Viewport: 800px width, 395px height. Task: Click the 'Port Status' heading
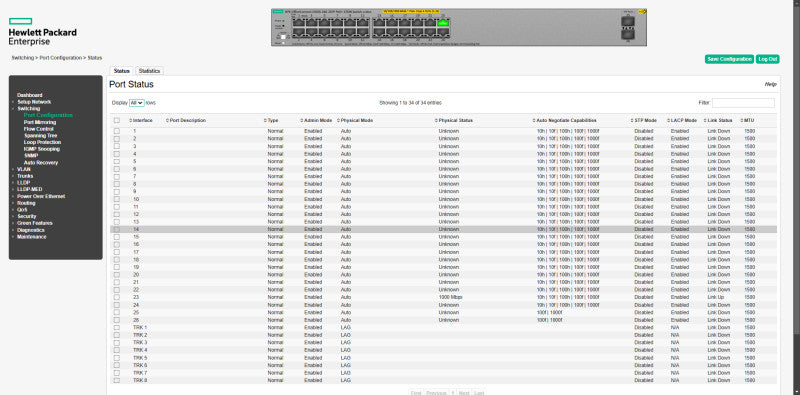tap(131, 84)
